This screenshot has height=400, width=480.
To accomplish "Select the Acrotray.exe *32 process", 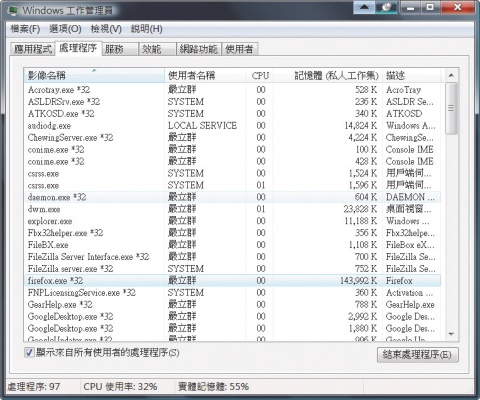I will pos(233,90).
